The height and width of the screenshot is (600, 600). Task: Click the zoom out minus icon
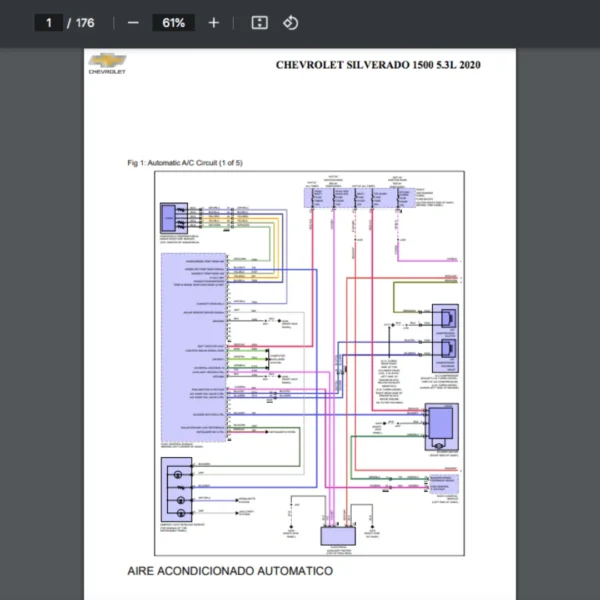coord(133,22)
